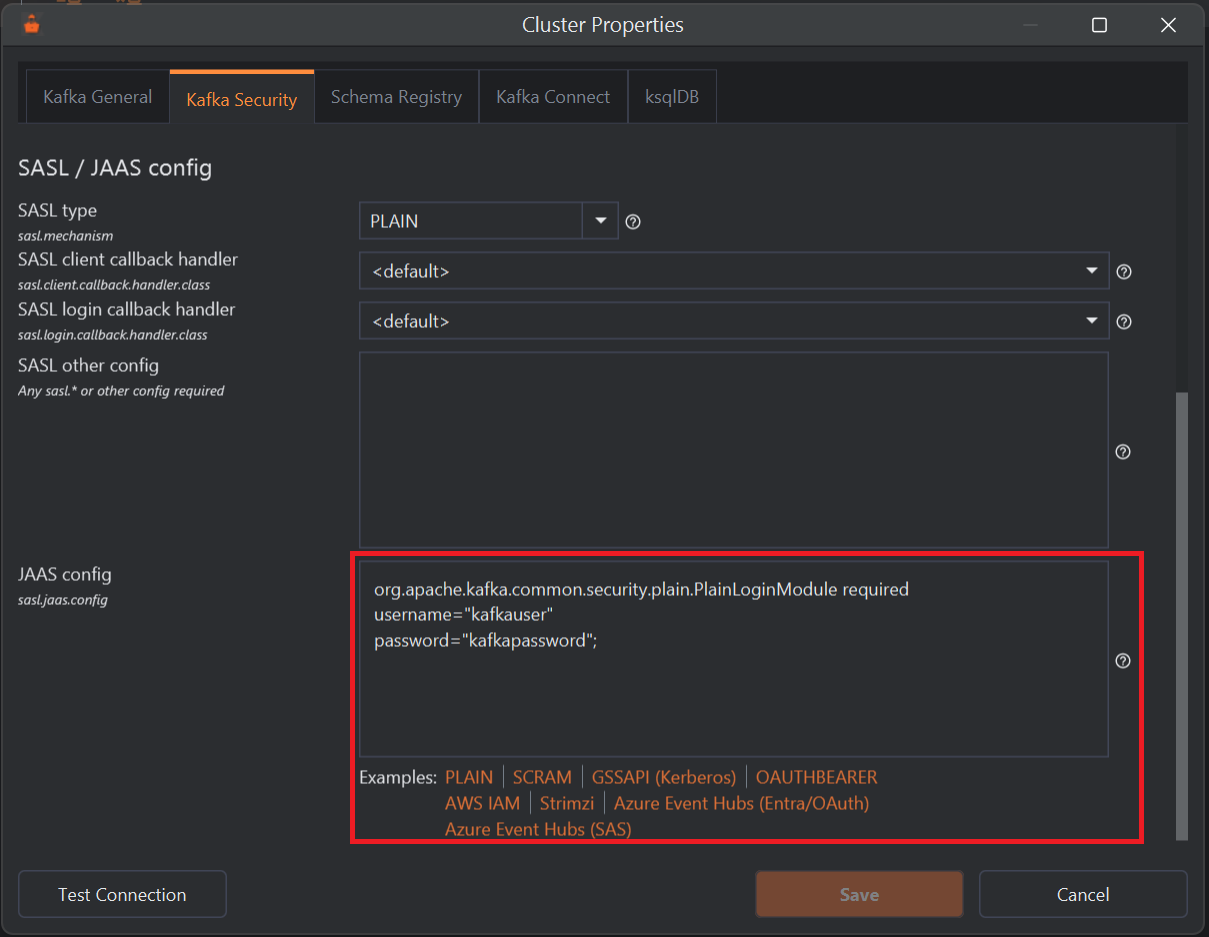Screen dimensions: 1209x937
Task: Select Azure Event Hubs (SAS) example
Action: (538, 829)
